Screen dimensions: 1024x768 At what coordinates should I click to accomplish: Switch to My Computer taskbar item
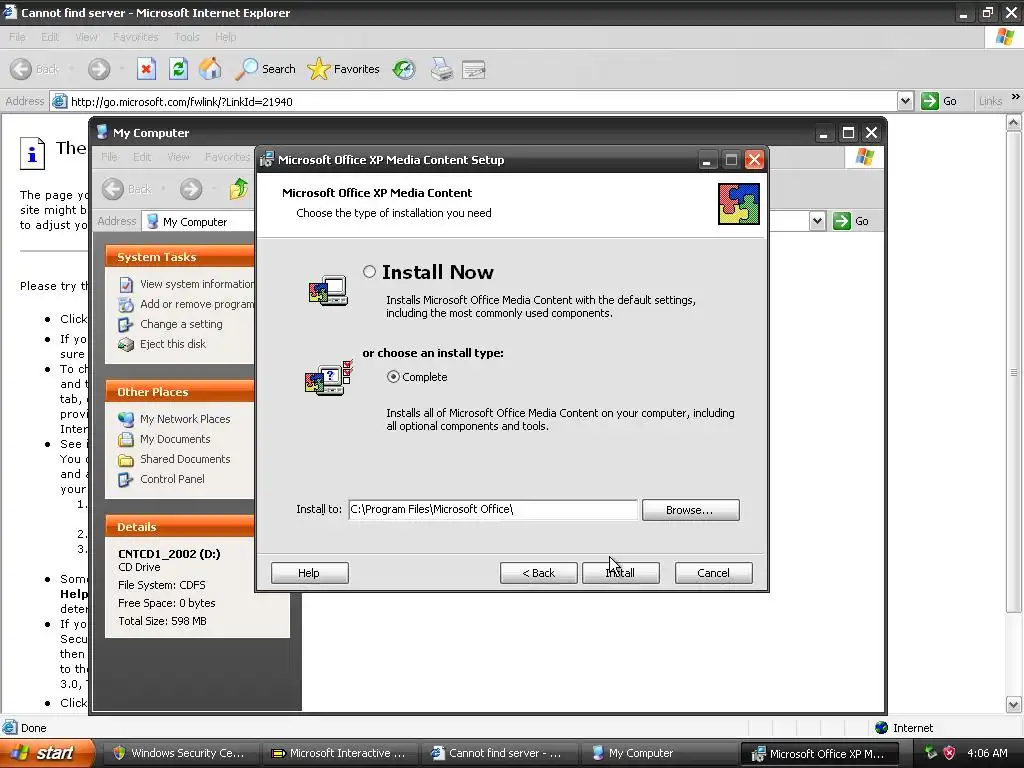pyautogui.click(x=658, y=753)
